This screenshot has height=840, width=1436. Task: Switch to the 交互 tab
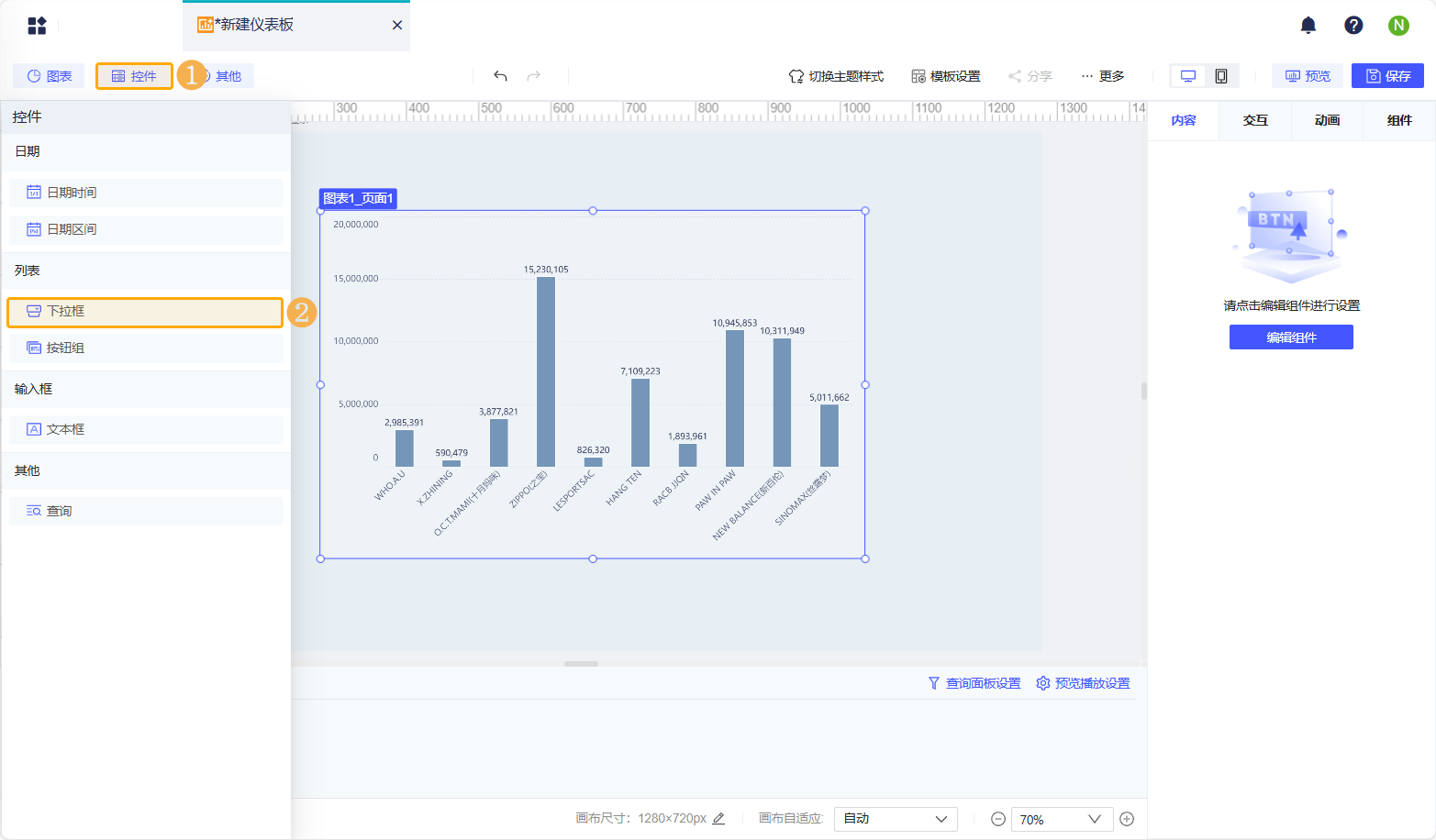pyautogui.click(x=1255, y=121)
